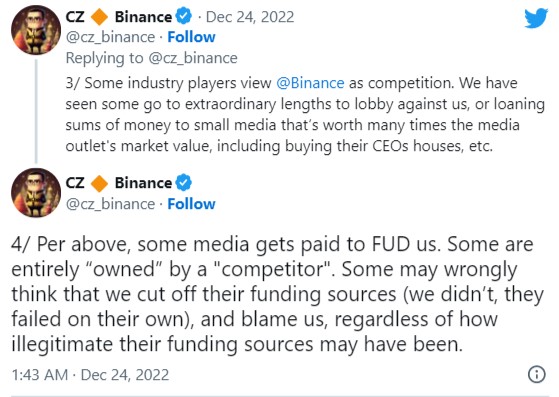This screenshot has height=397, width=559.
Task: Open the @Binance mention link
Action: pyautogui.click(x=310, y=83)
